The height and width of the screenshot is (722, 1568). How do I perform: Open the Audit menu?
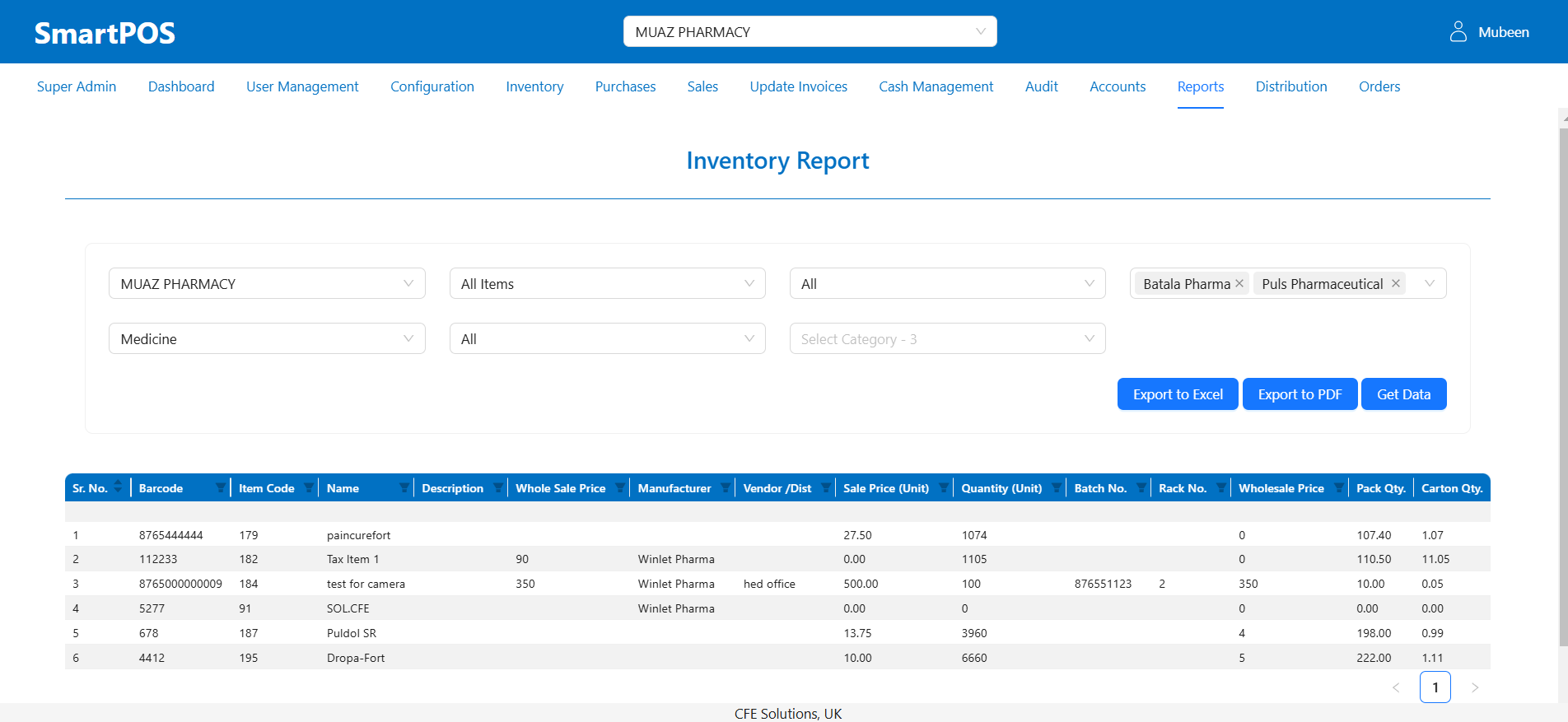pyautogui.click(x=1042, y=86)
